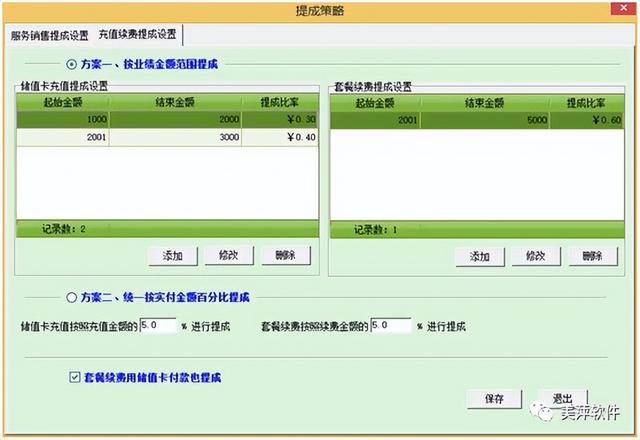The image size is (640, 440).
Task: Focus the 套餐续费 percentage input field
Action: click(390, 326)
